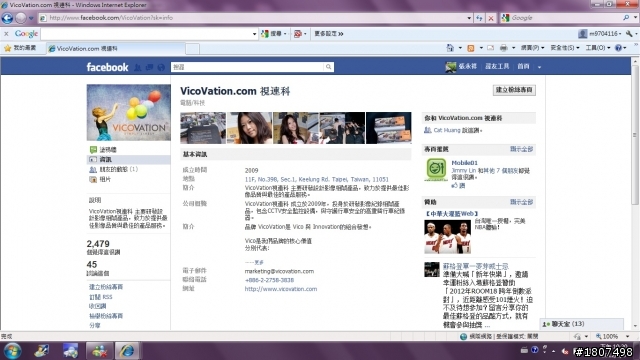Click the Refresh icon beside the address bar
This screenshot has height=360, width=640.
(479, 18)
